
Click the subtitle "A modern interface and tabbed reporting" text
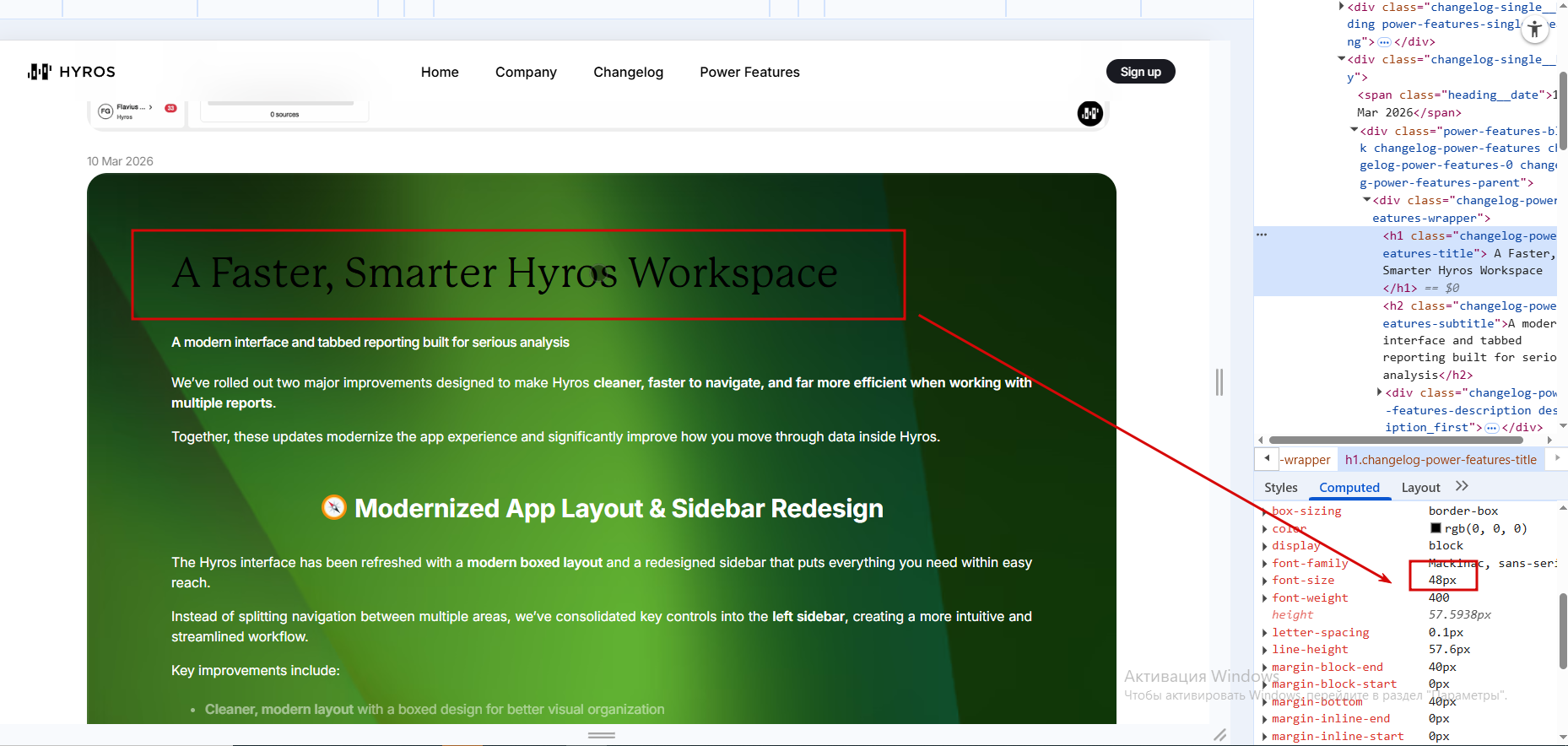click(370, 343)
